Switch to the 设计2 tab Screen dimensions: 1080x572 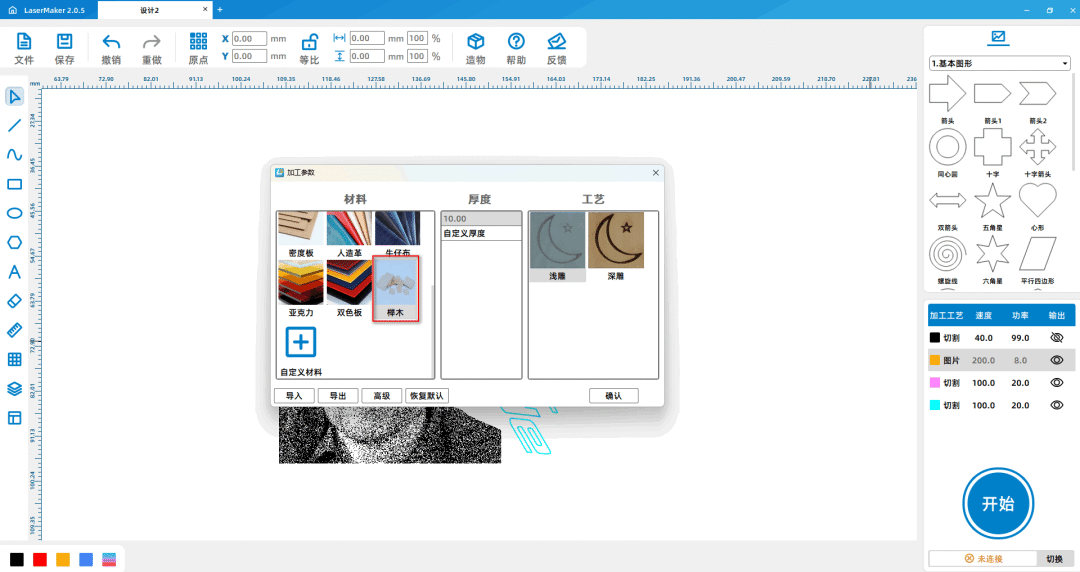coord(150,9)
